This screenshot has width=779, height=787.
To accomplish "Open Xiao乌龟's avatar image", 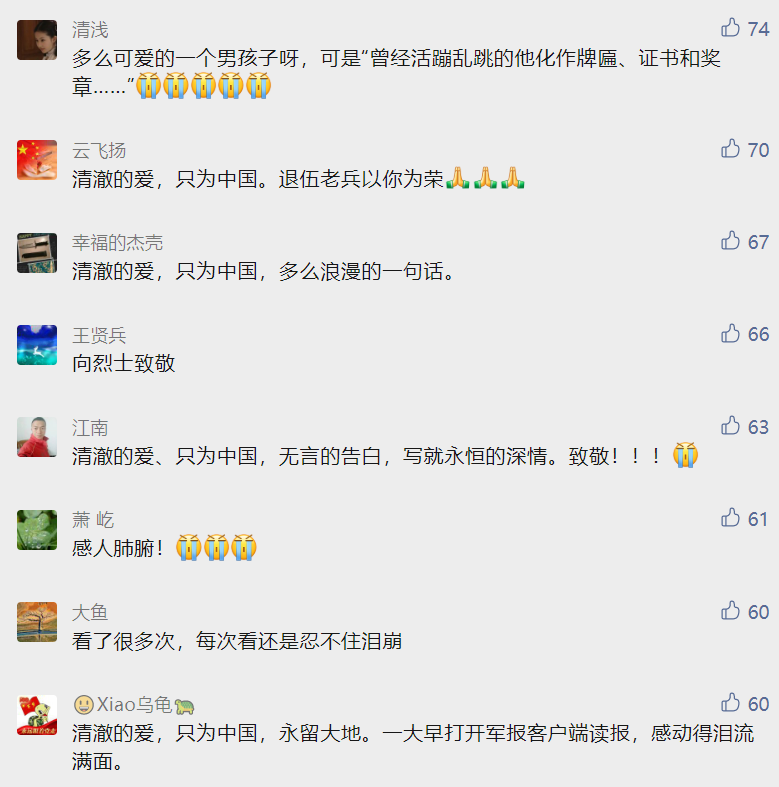I will click(37, 715).
